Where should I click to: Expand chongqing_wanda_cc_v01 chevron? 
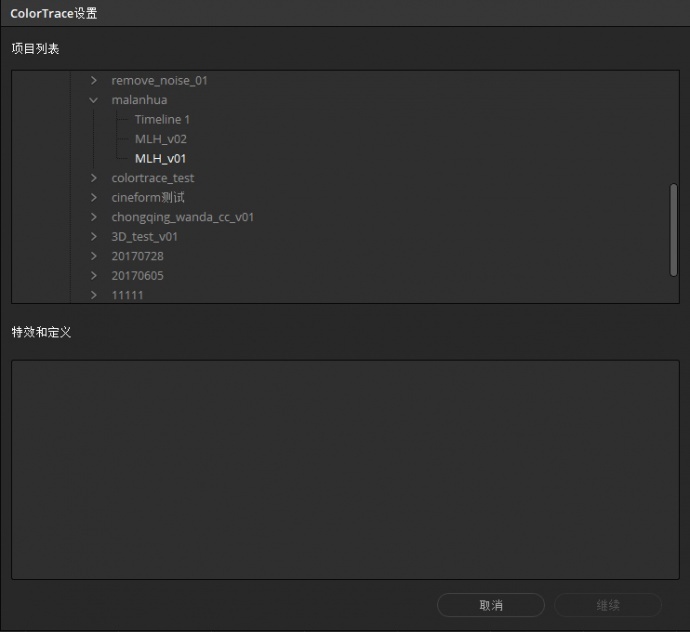coord(93,217)
